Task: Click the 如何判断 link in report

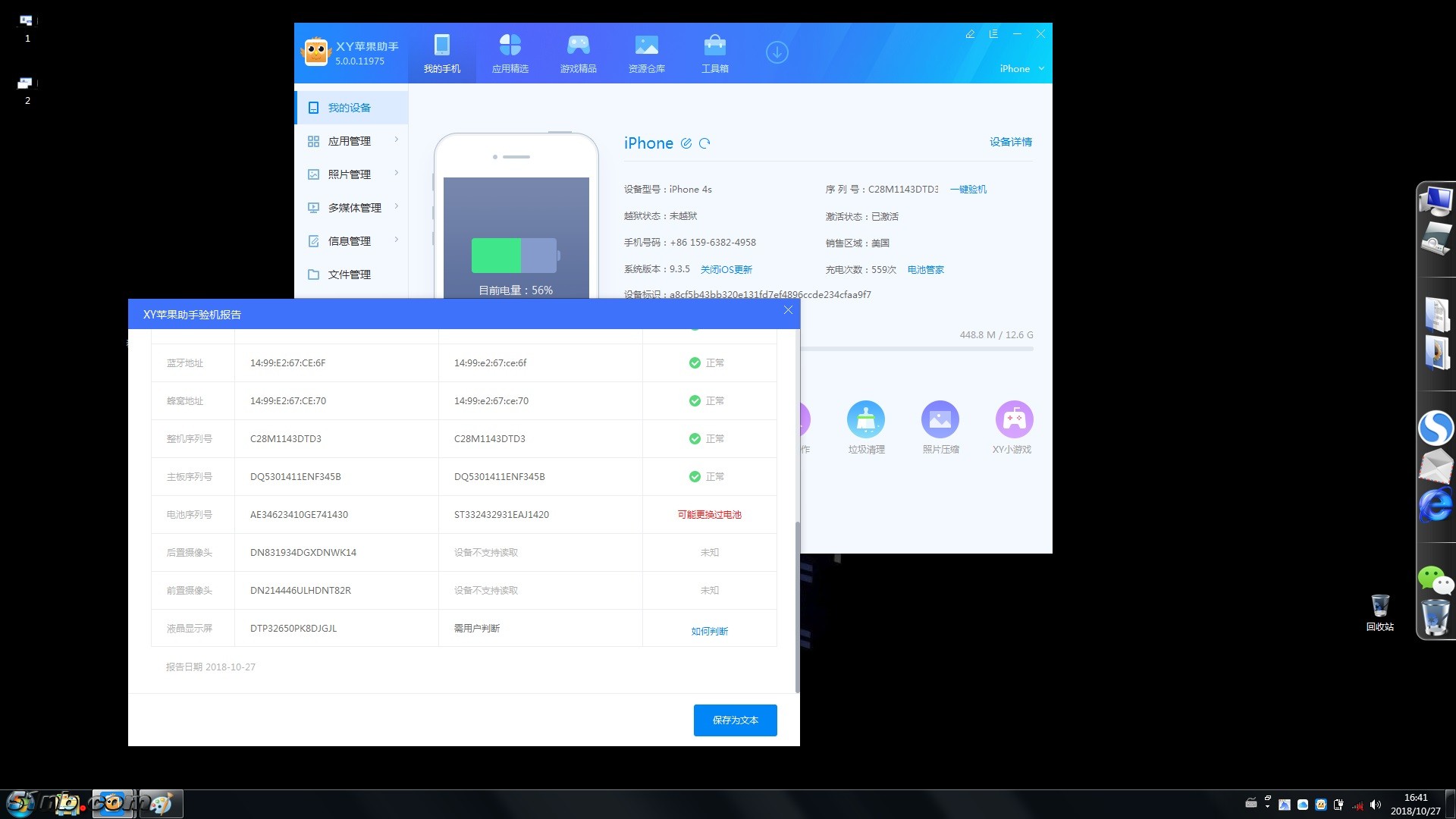Action: (x=709, y=631)
